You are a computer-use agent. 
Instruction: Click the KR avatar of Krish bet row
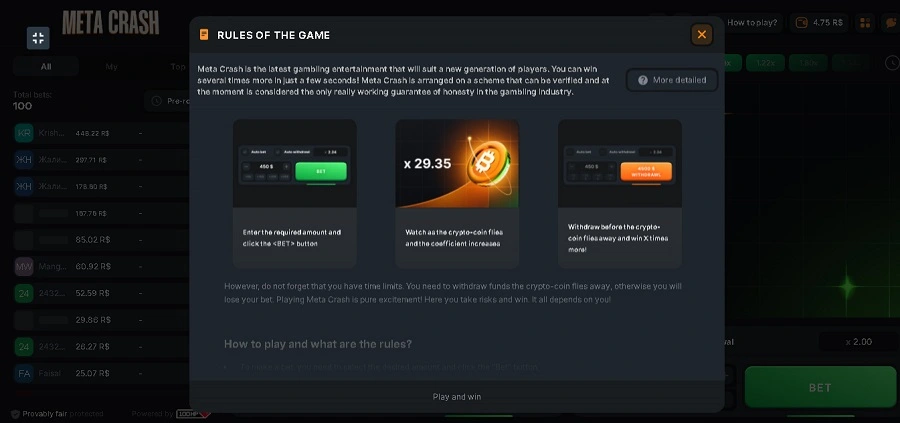pos(24,133)
